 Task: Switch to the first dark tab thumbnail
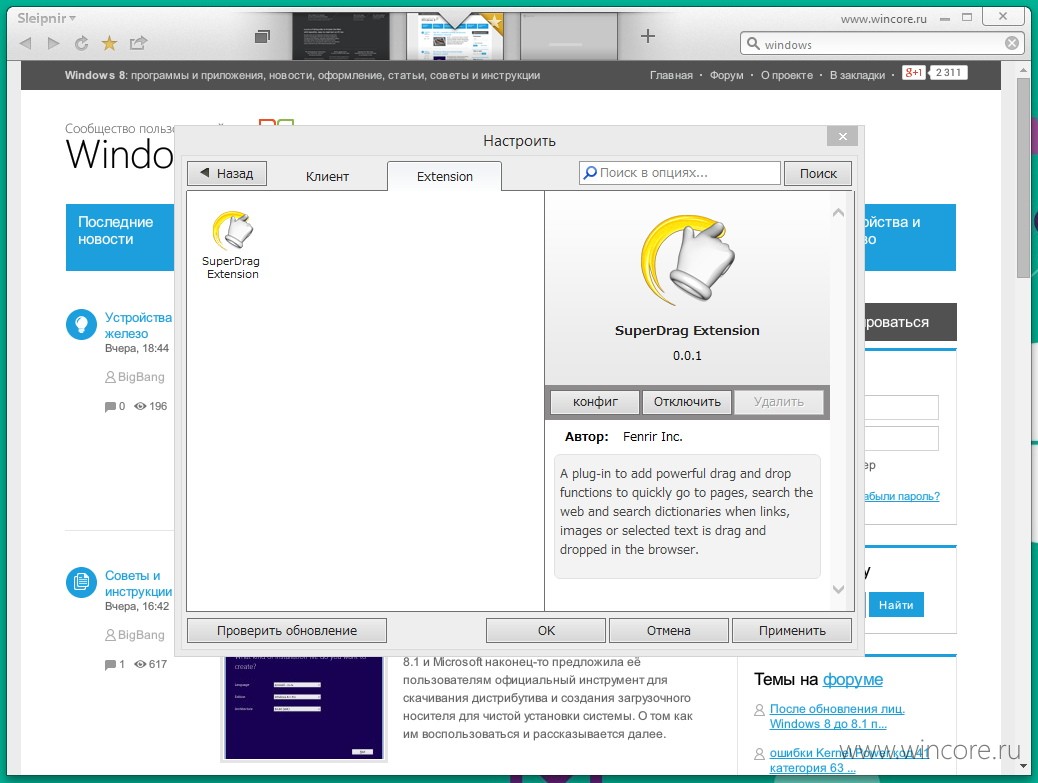(341, 36)
